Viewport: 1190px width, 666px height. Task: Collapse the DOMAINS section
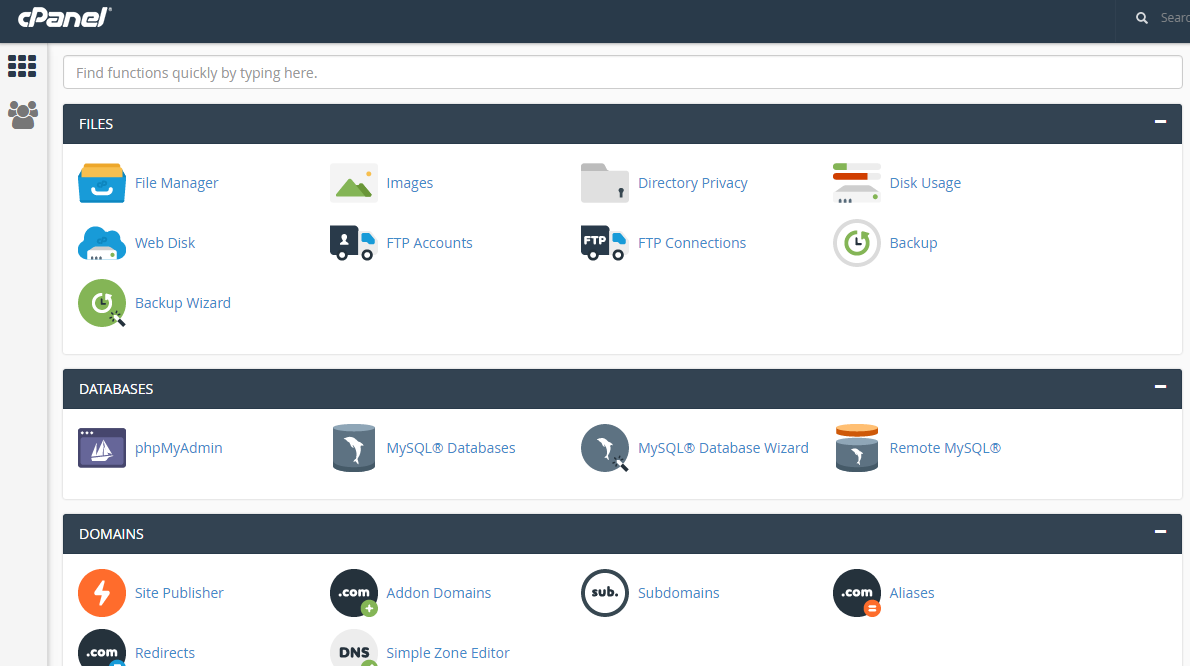point(1160,531)
